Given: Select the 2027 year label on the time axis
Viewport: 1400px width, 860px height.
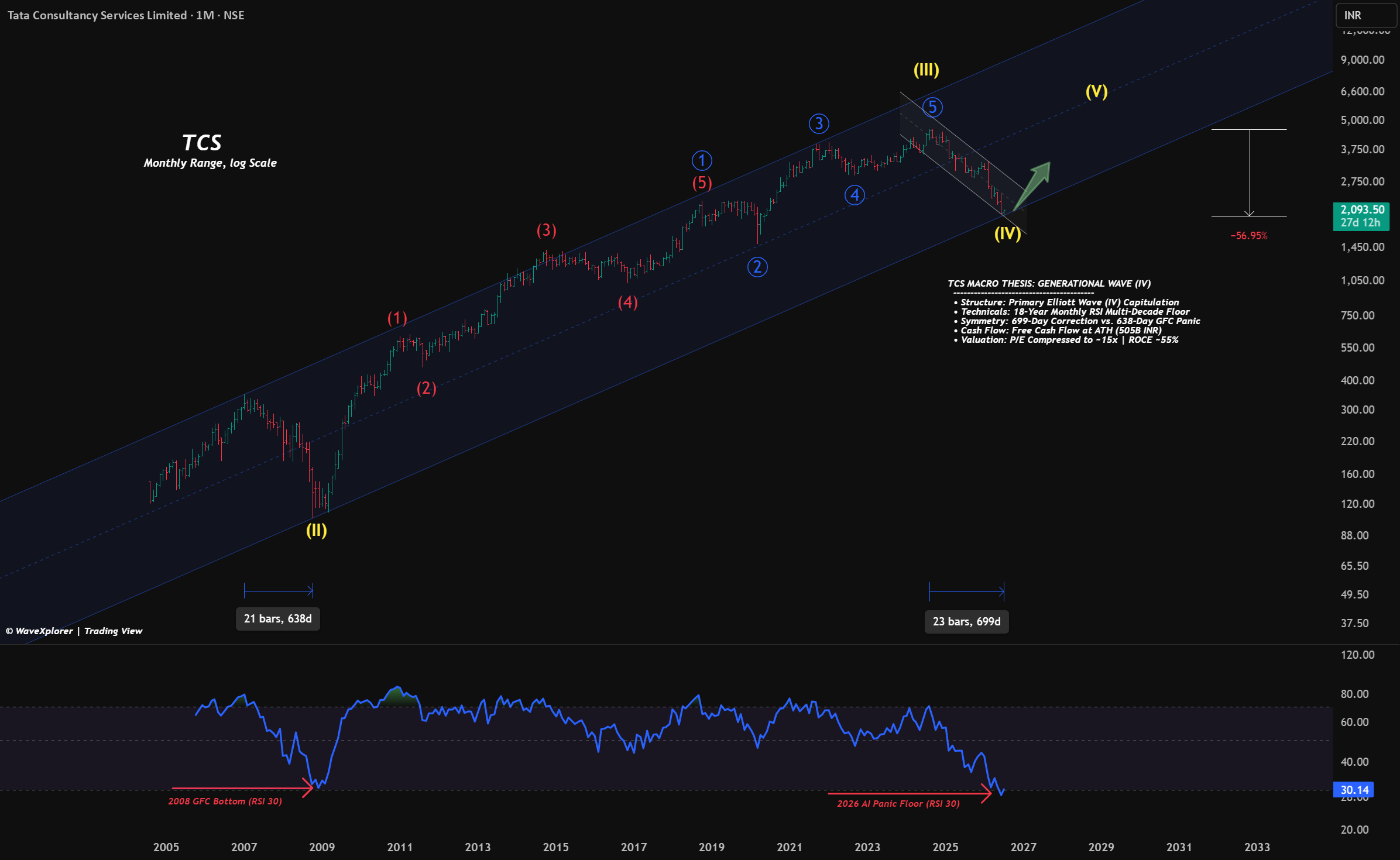Looking at the screenshot, I should click(1023, 847).
